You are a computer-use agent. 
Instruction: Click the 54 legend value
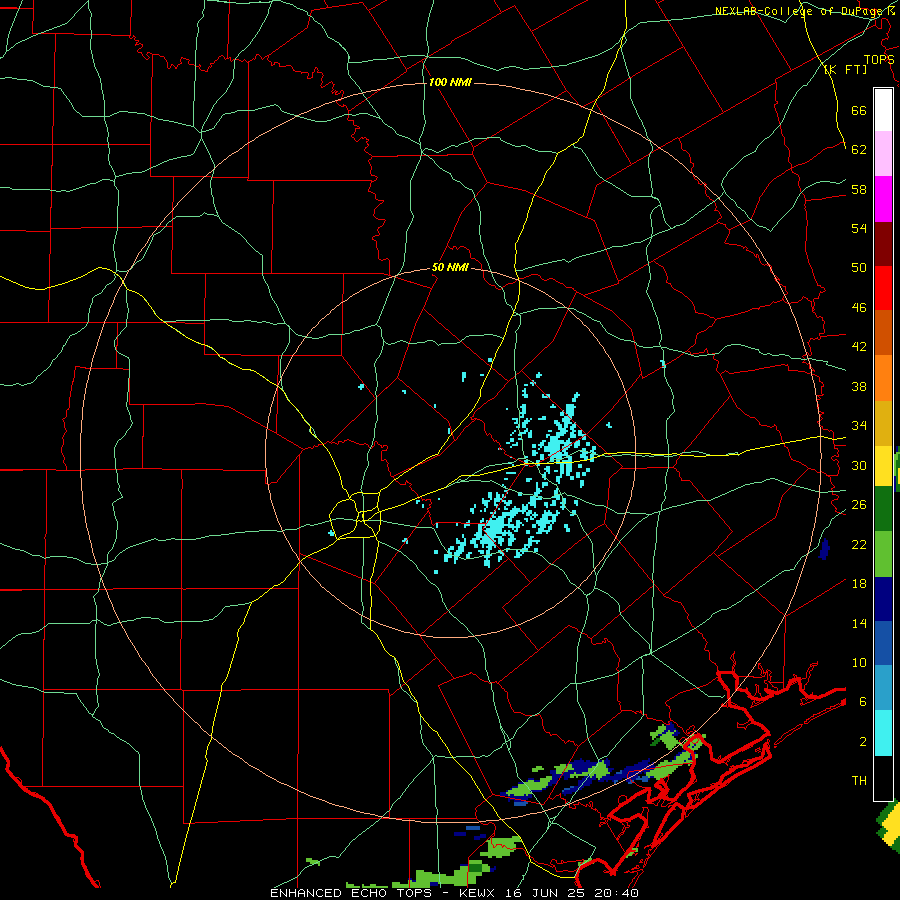(859, 228)
